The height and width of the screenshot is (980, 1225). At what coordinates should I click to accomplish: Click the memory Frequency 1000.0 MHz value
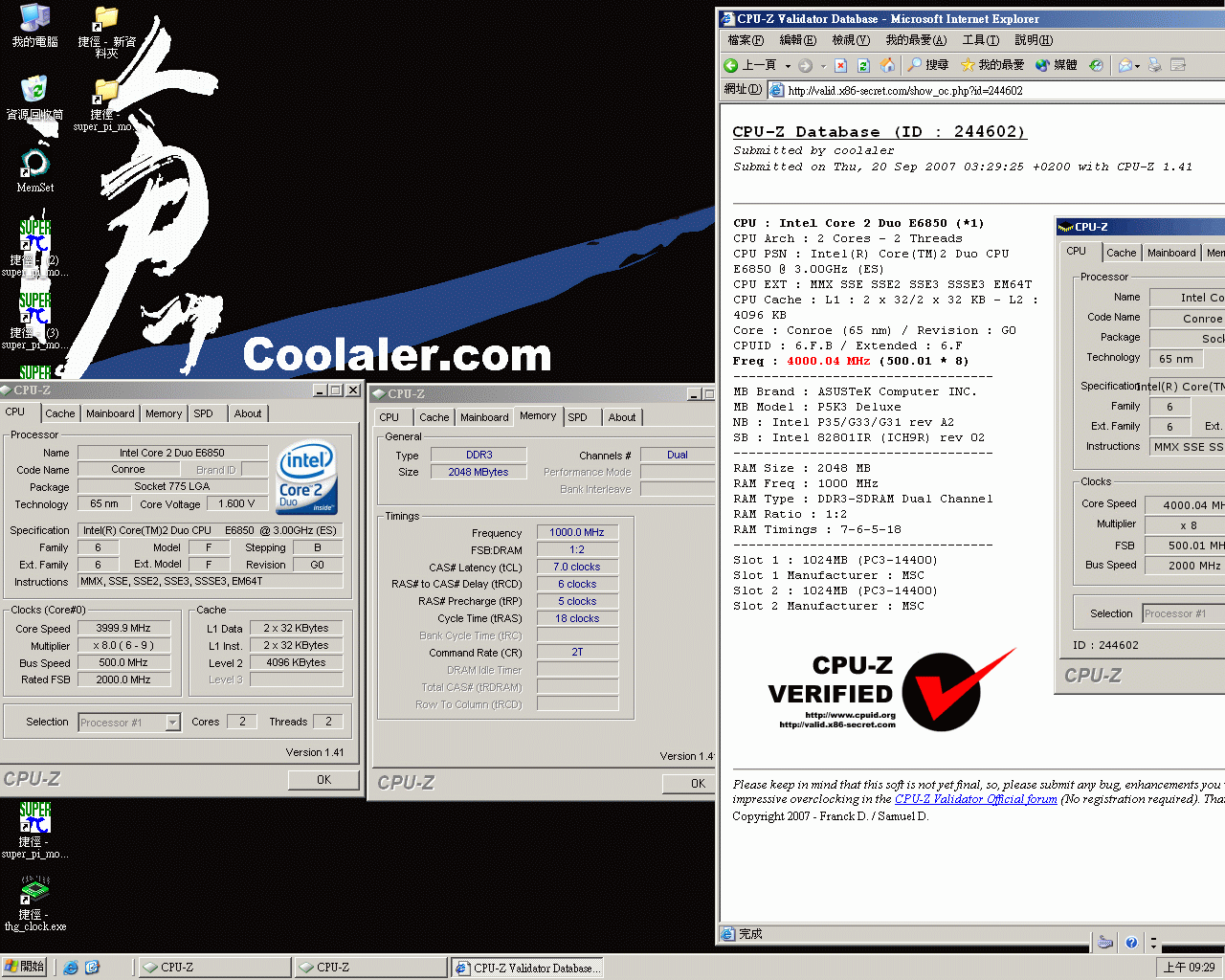(577, 532)
